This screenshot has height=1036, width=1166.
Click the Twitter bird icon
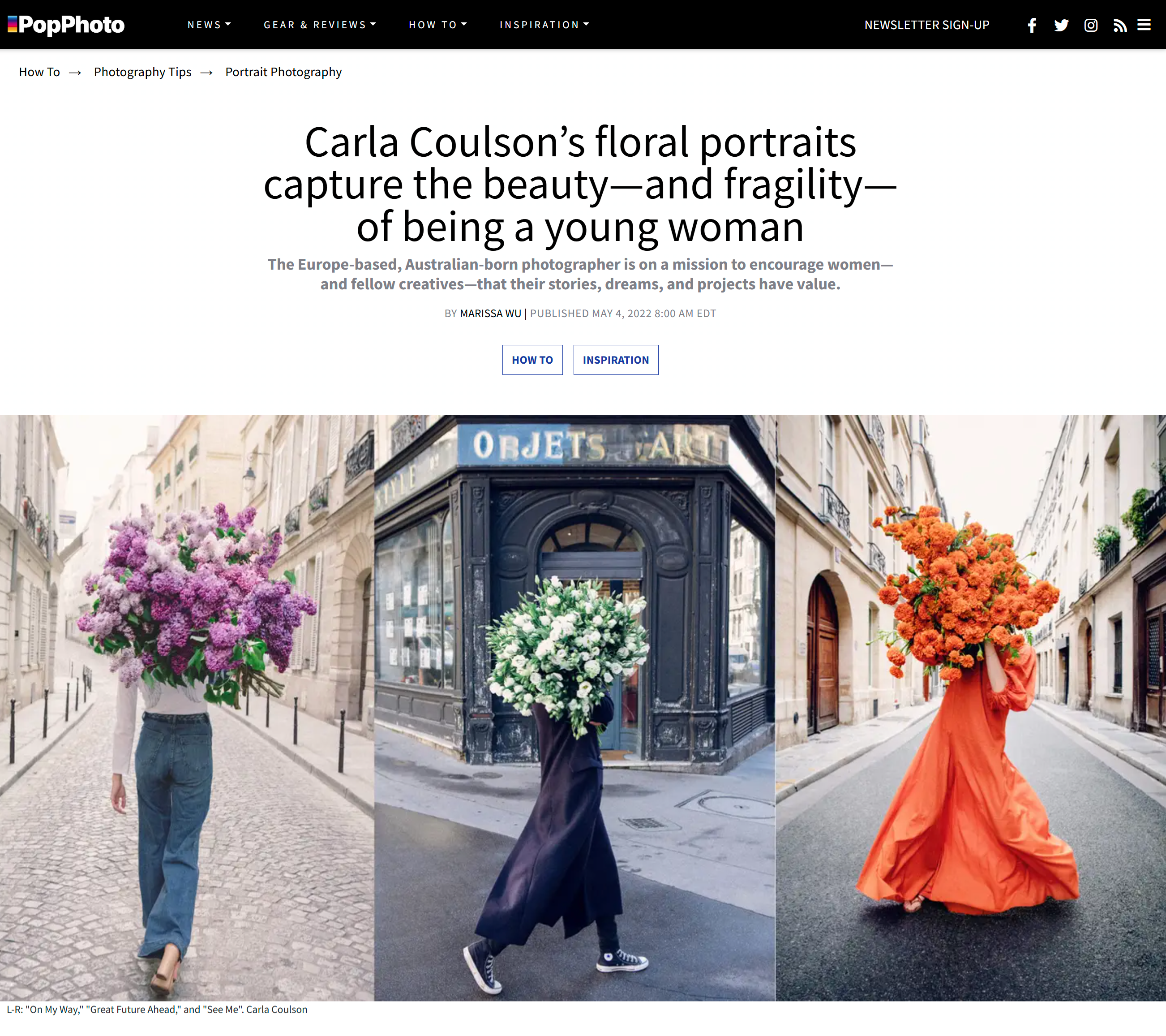tap(1061, 25)
